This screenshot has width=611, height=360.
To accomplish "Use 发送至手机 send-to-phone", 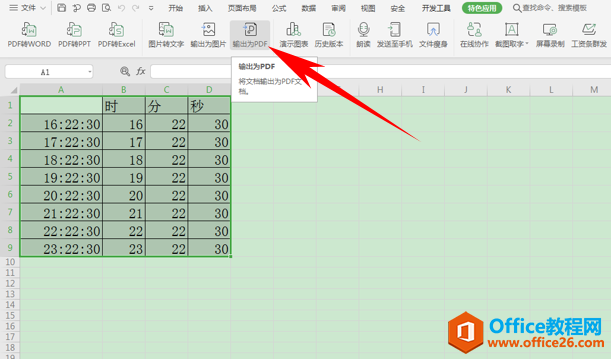I will coord(394,35).
